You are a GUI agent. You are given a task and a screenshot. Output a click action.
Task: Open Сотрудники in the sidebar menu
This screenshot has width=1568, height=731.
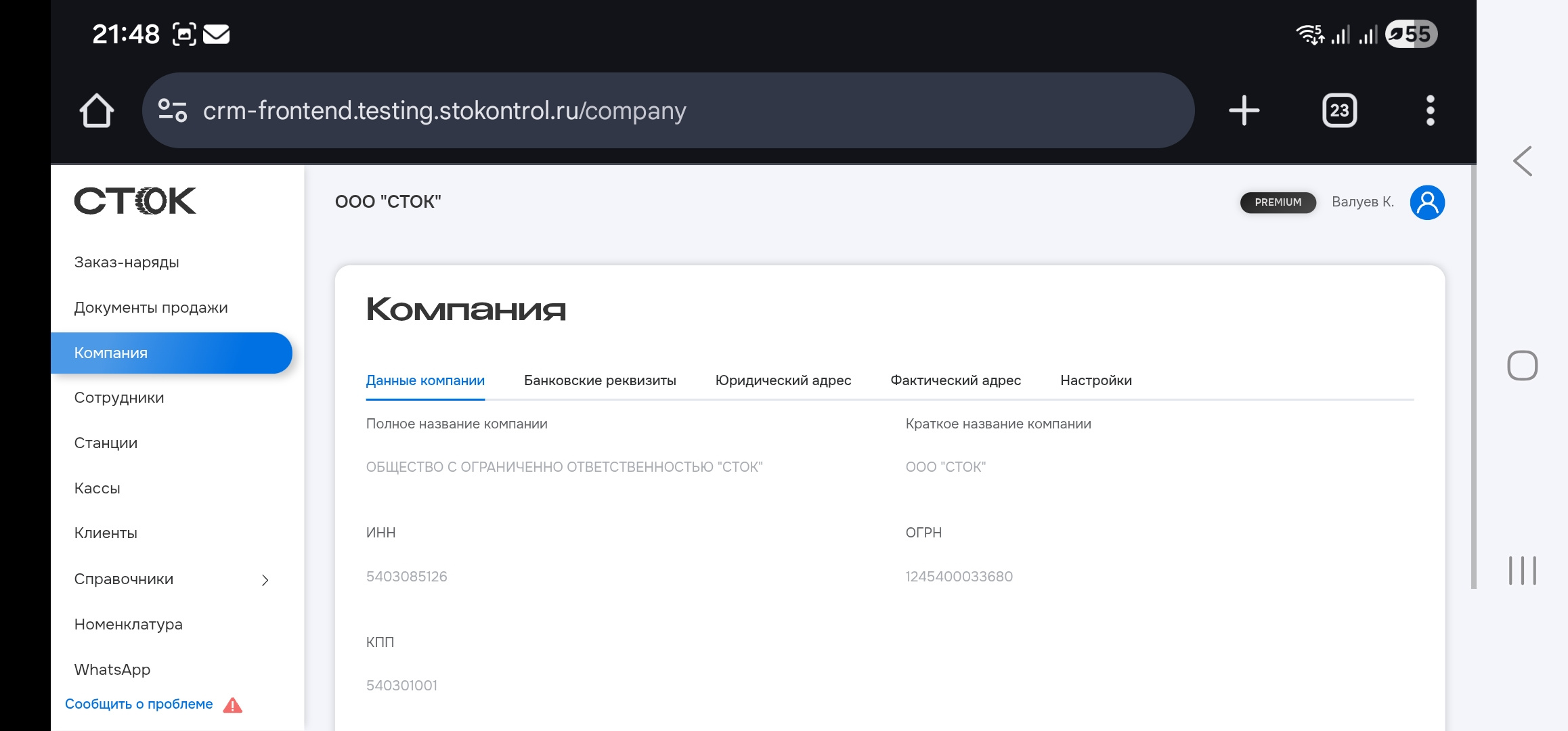[x=119, y=398]
